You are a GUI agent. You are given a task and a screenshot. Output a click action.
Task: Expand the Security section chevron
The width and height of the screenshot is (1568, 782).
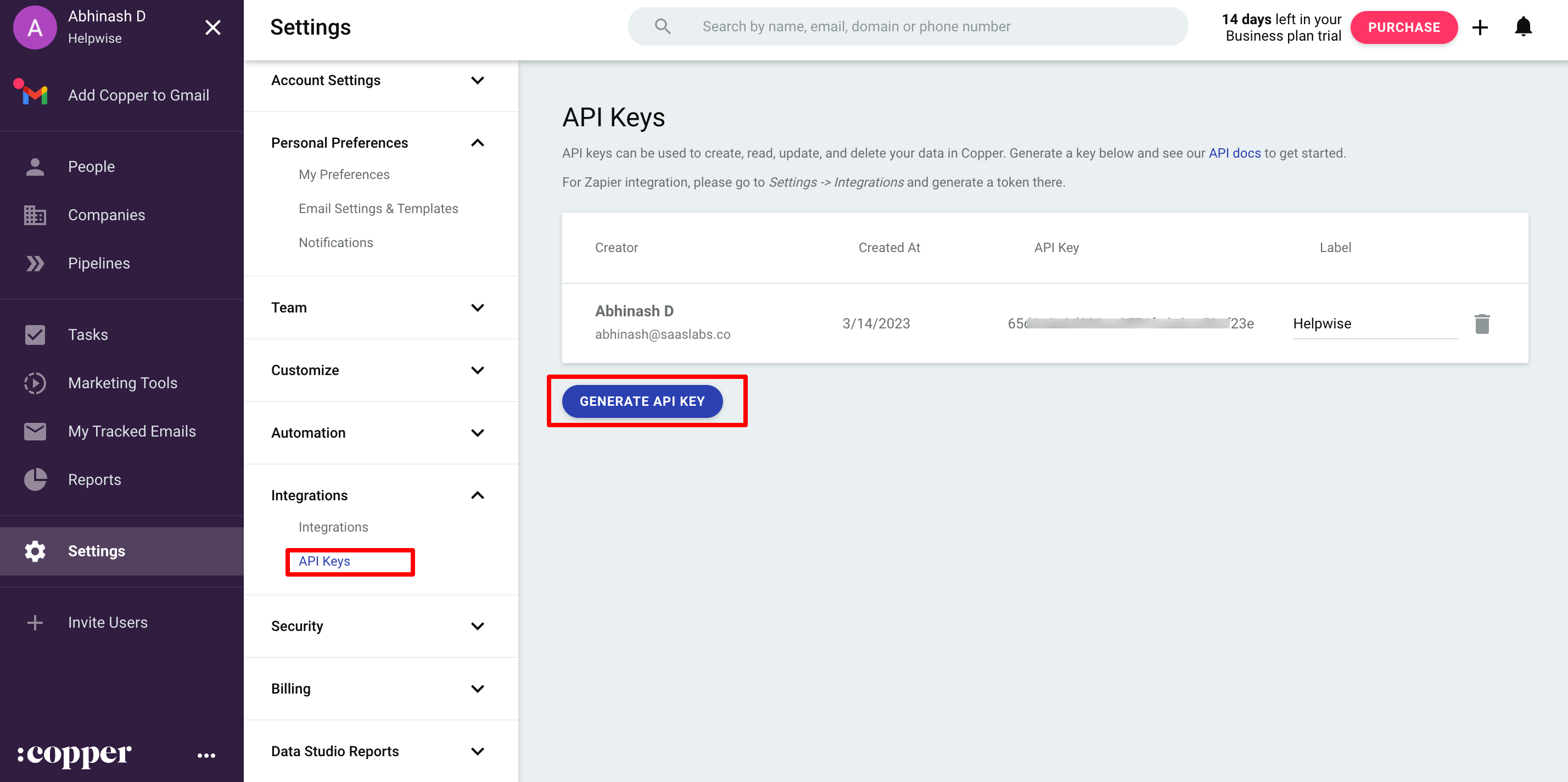477,626
